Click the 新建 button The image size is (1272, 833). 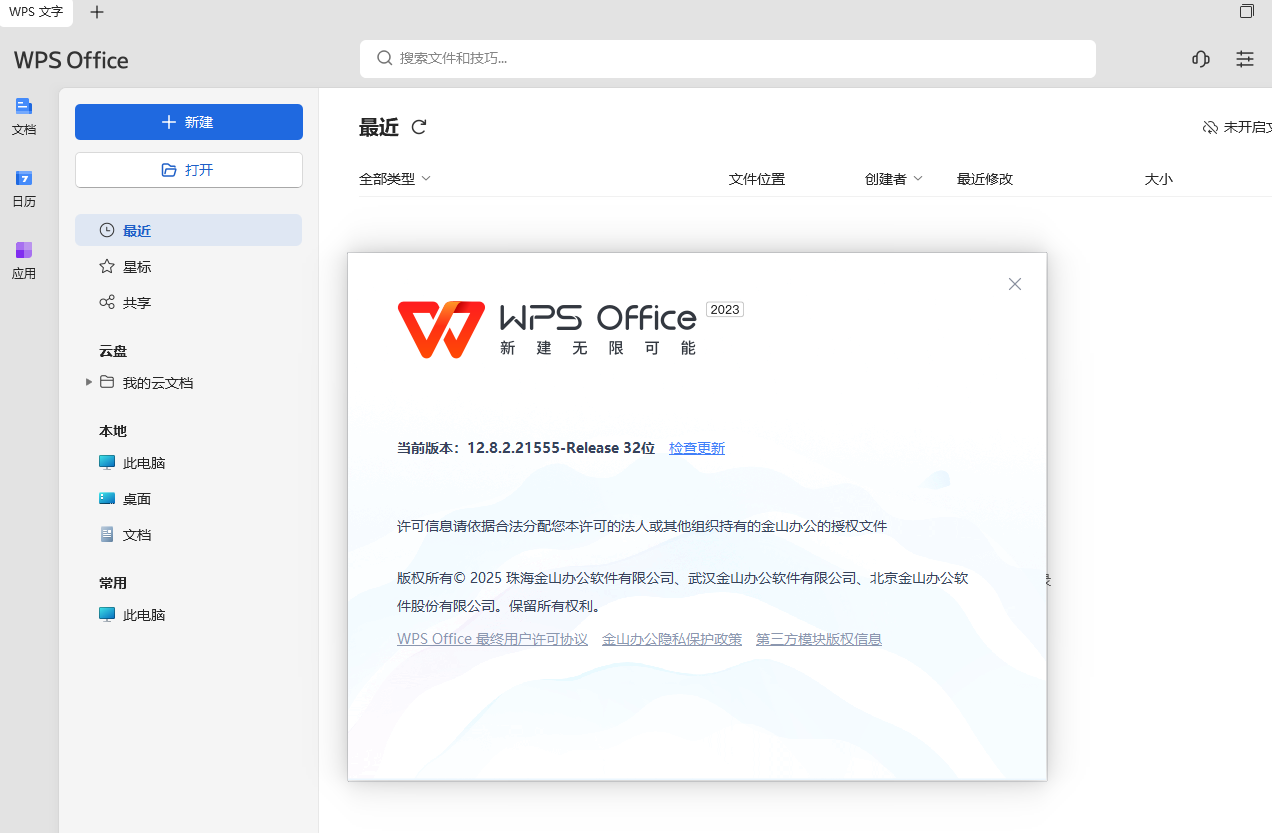coord(189,122)
